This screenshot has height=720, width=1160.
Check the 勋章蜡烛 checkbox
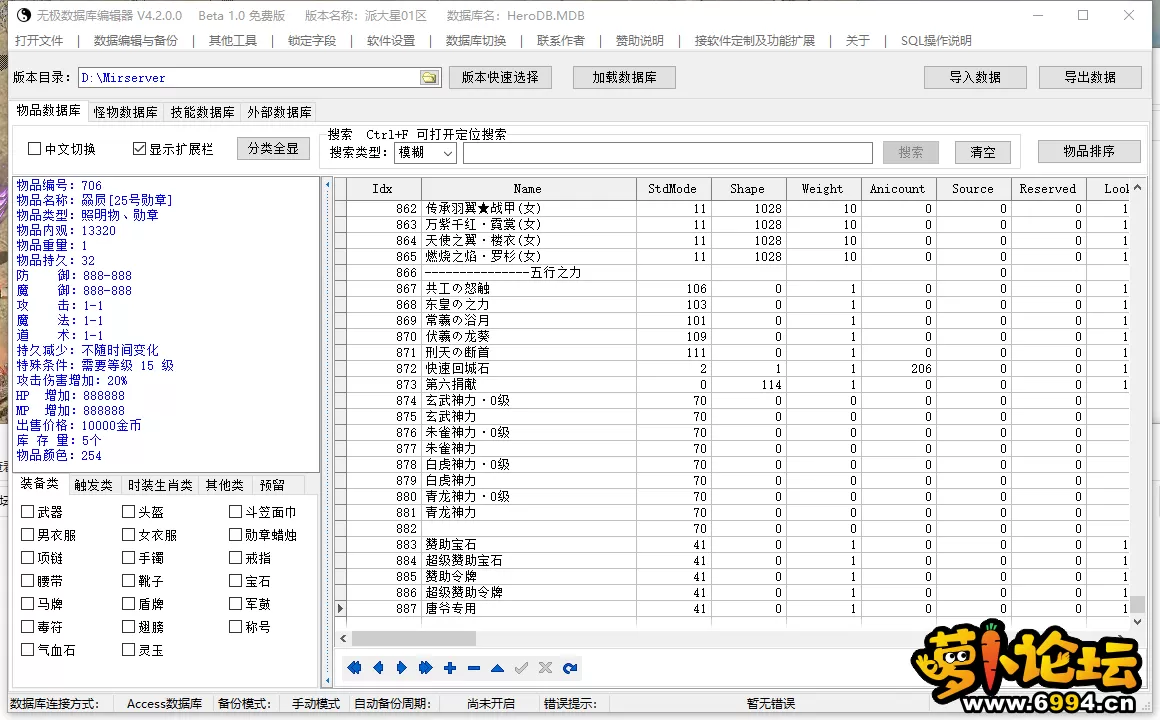click(x=235, y=534)
